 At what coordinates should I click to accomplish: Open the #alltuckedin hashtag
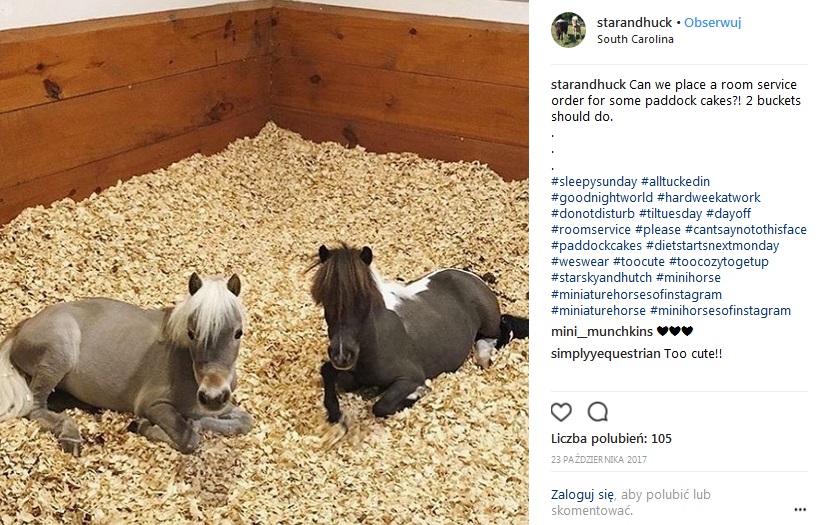point(675,182)
